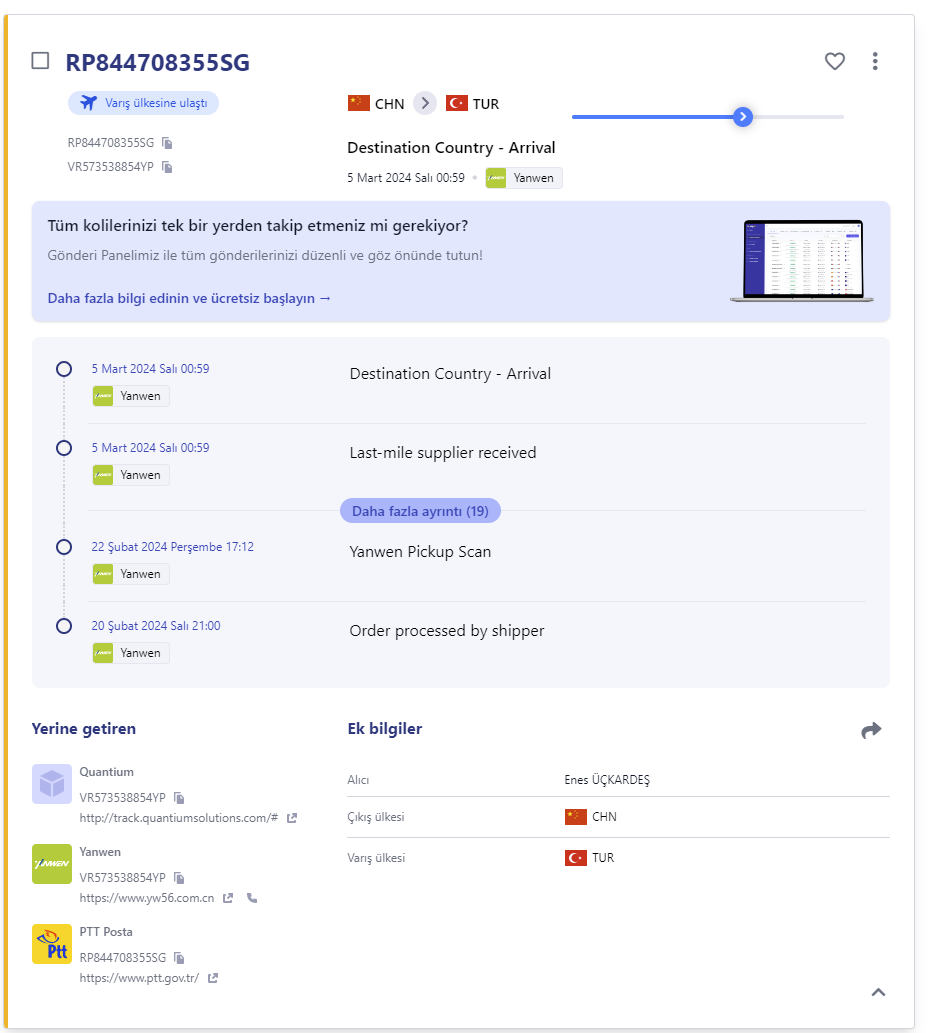
Task: Click the laptop dashboard preview image
Action: (x=802, y=262)
